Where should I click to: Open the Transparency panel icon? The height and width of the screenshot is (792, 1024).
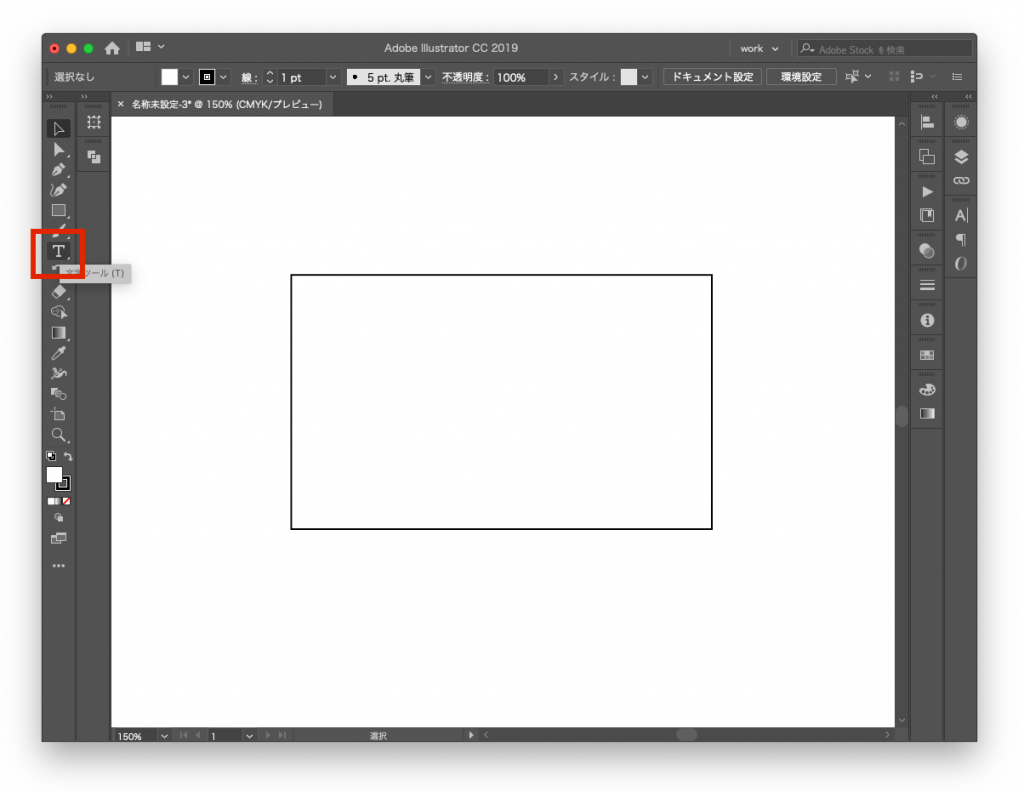[927, 251]
